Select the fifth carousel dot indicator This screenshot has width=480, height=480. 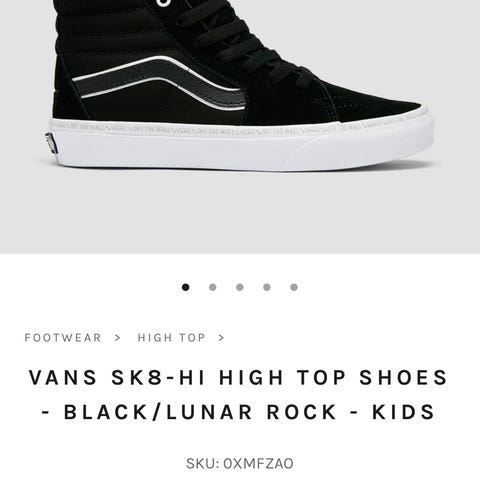(x=294, y=287)
